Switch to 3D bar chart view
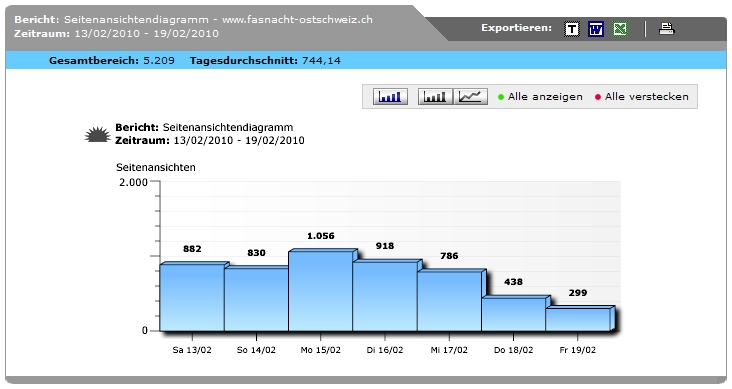The height and width of the screenshot is (389, 732). pos(390,97)
